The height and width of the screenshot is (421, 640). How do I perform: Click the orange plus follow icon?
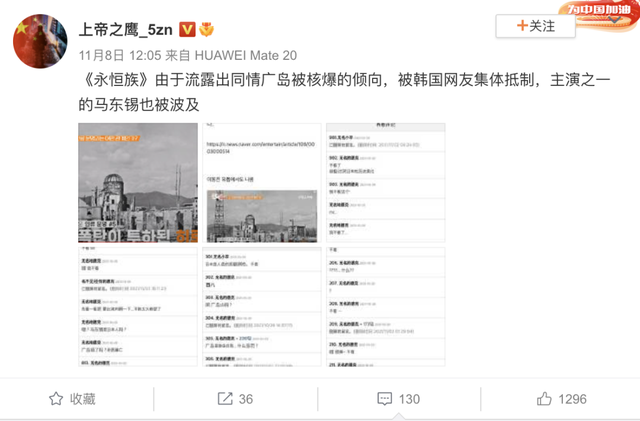(x=522, y=26)
